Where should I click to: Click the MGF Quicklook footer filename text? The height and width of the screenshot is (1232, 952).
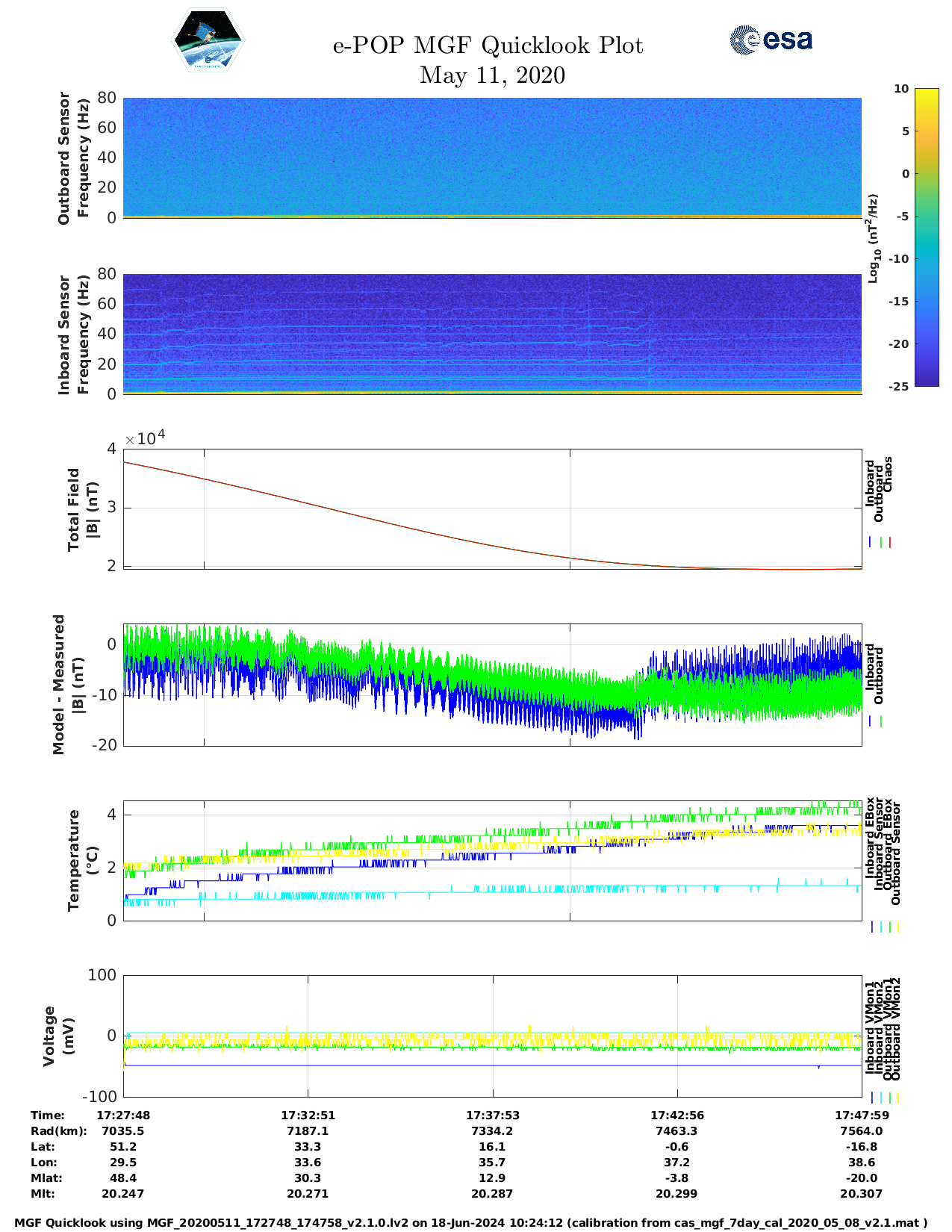[x=470, y=1223]
